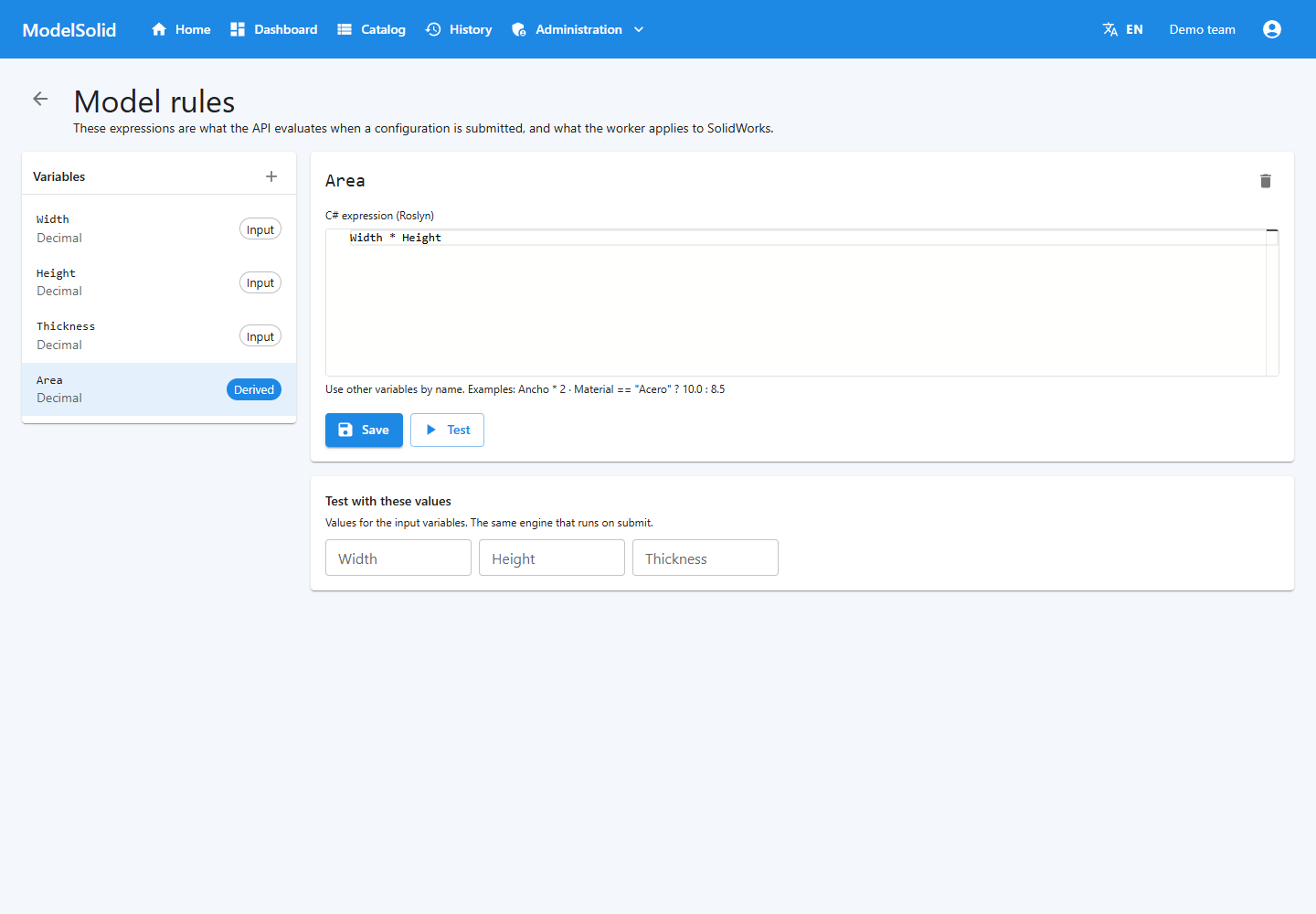Go to the Catalog page
This screenshot has height=914, width=1316.
point(372,29)
